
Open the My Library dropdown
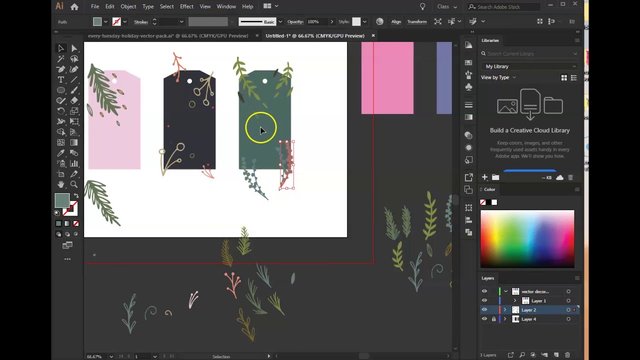point(529,66)
